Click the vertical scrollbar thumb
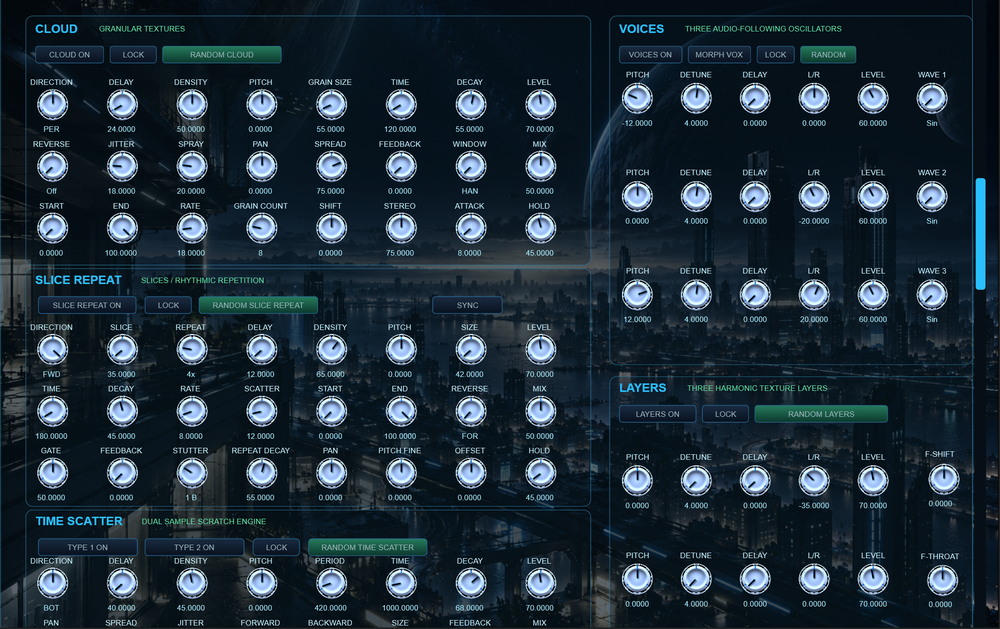 point(980,234)
